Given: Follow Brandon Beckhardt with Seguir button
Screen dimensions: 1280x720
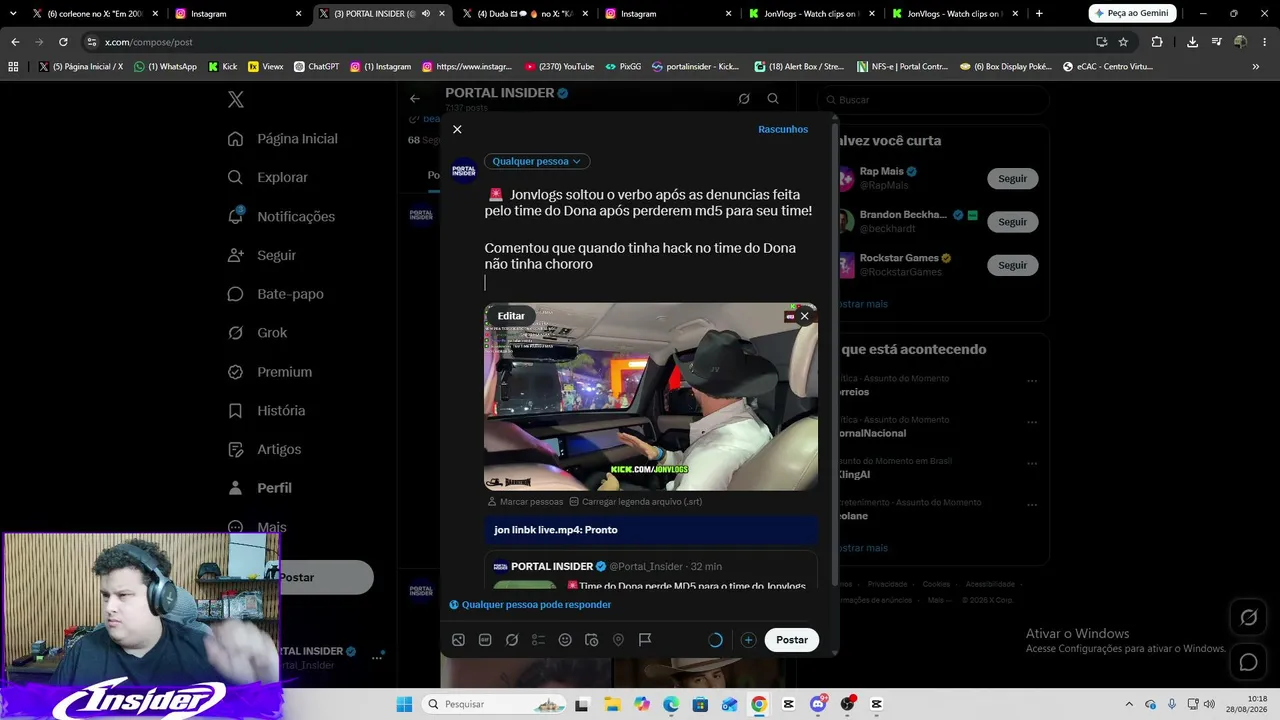Looking at the screenshot, I should (1012, 222).
